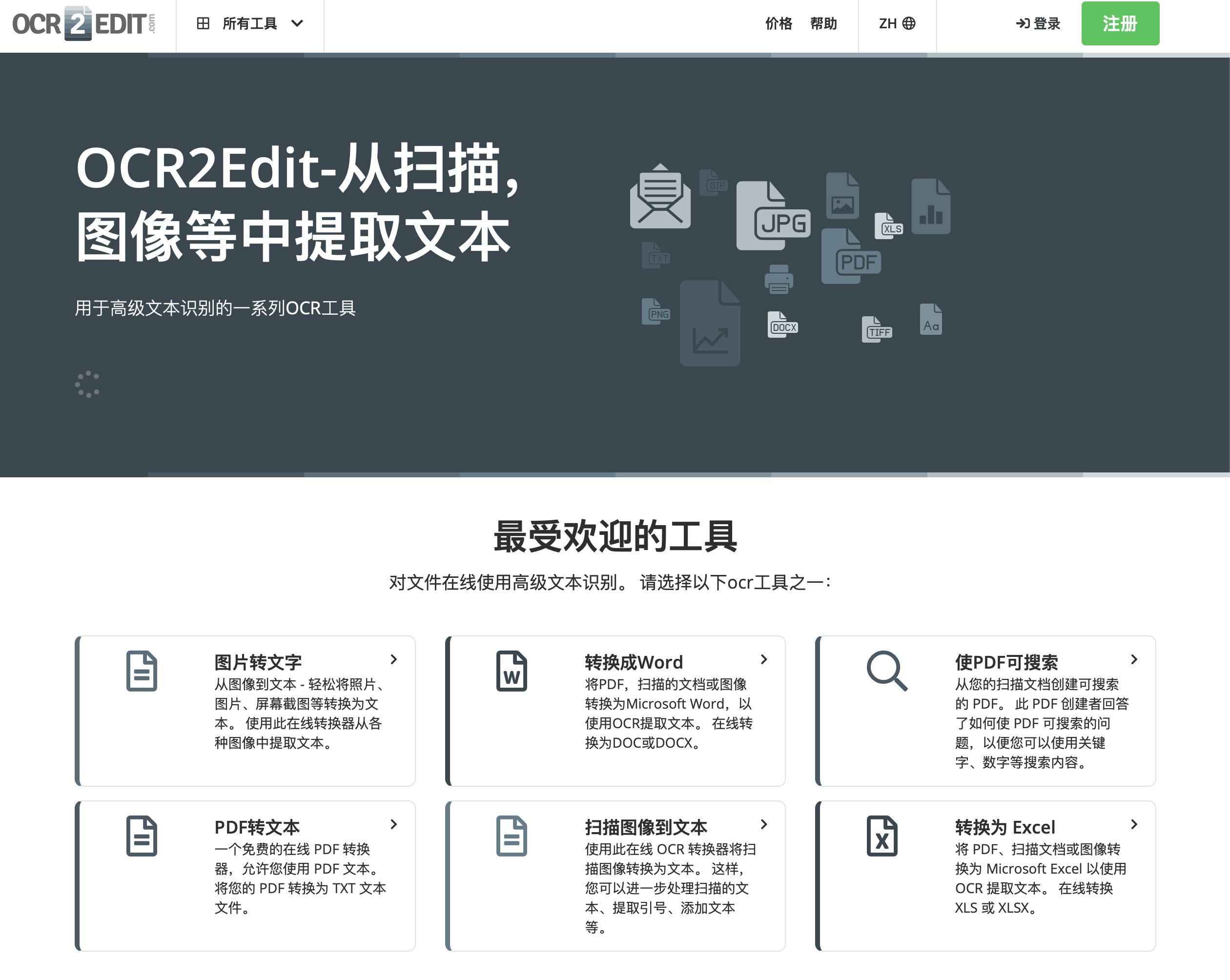Open the 价格 menu item

tap(778, 23)
